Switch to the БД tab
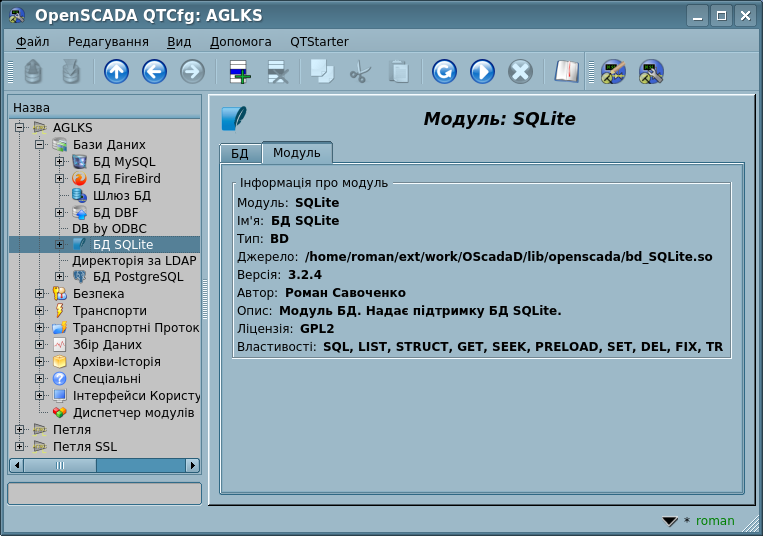 coord(240,153)
